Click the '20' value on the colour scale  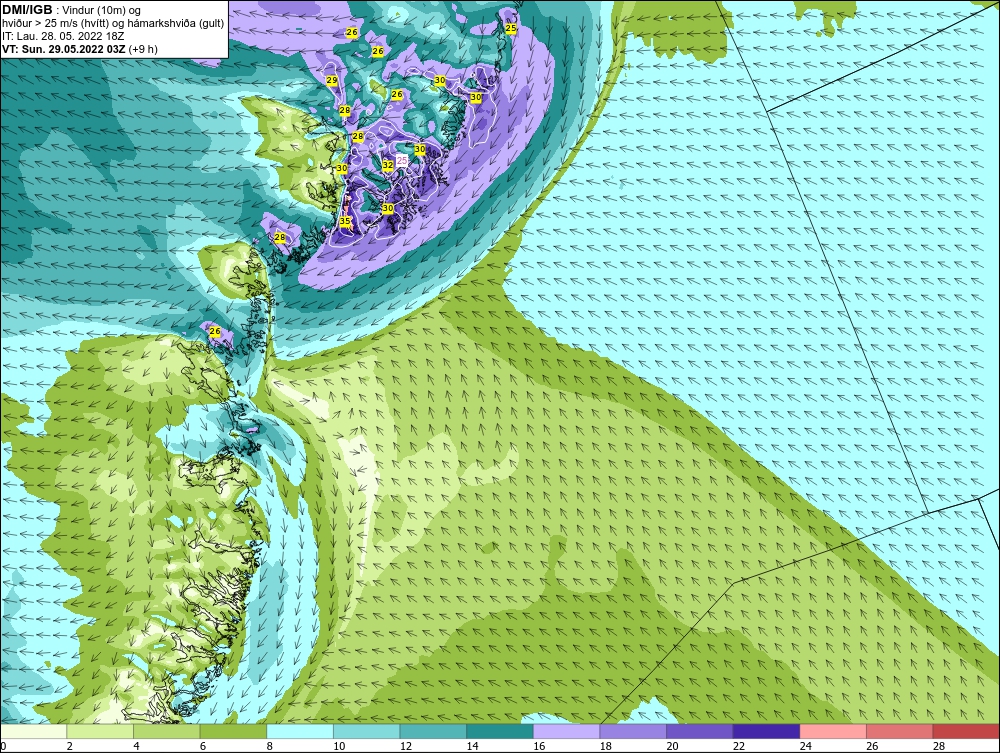(x=672, y=746)
